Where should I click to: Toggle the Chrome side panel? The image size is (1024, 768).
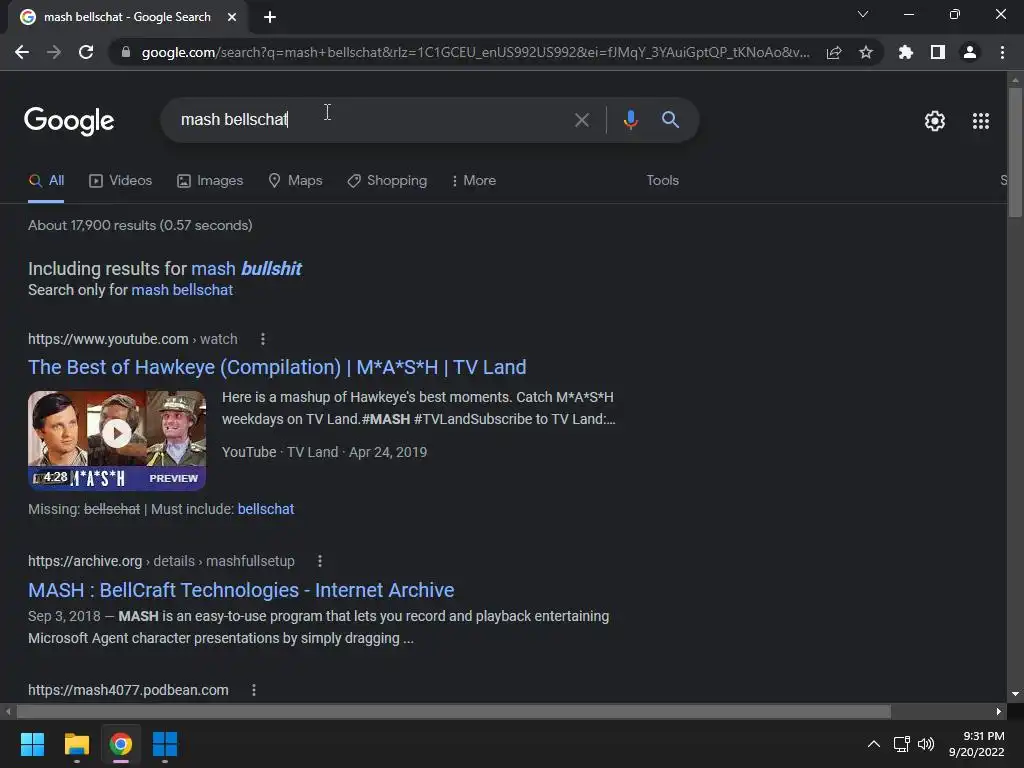[938, 52]
